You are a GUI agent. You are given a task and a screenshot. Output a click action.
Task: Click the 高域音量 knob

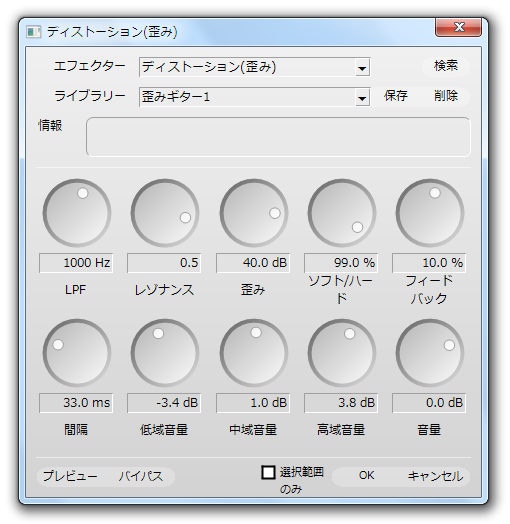342,353
